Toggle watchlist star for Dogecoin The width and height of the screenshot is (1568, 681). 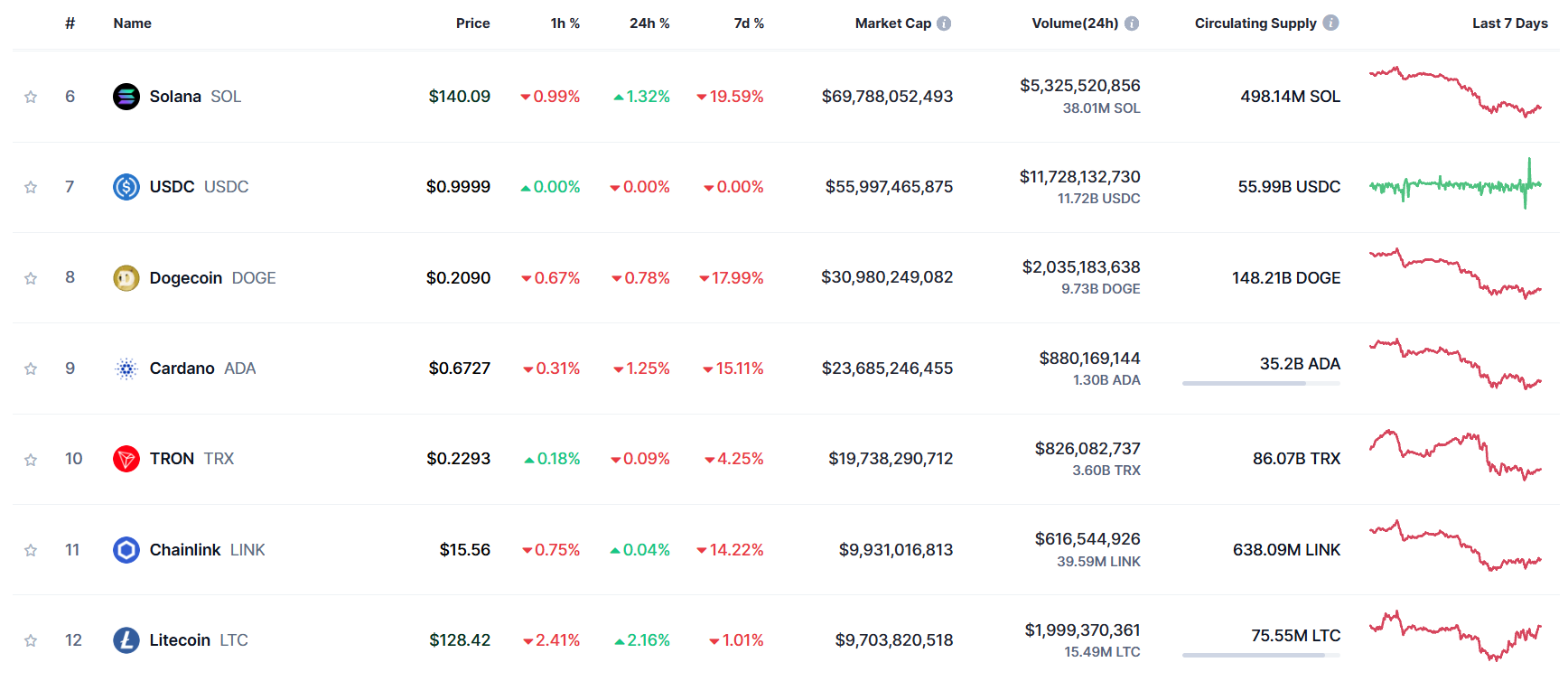(x=31, y=278)
